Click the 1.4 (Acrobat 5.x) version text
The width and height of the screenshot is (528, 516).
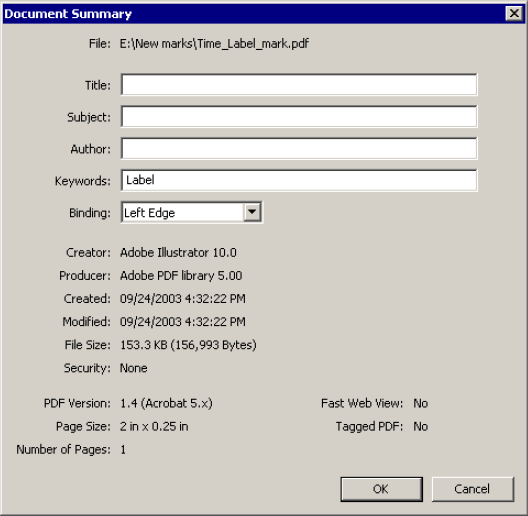click(x=166, y=403)
